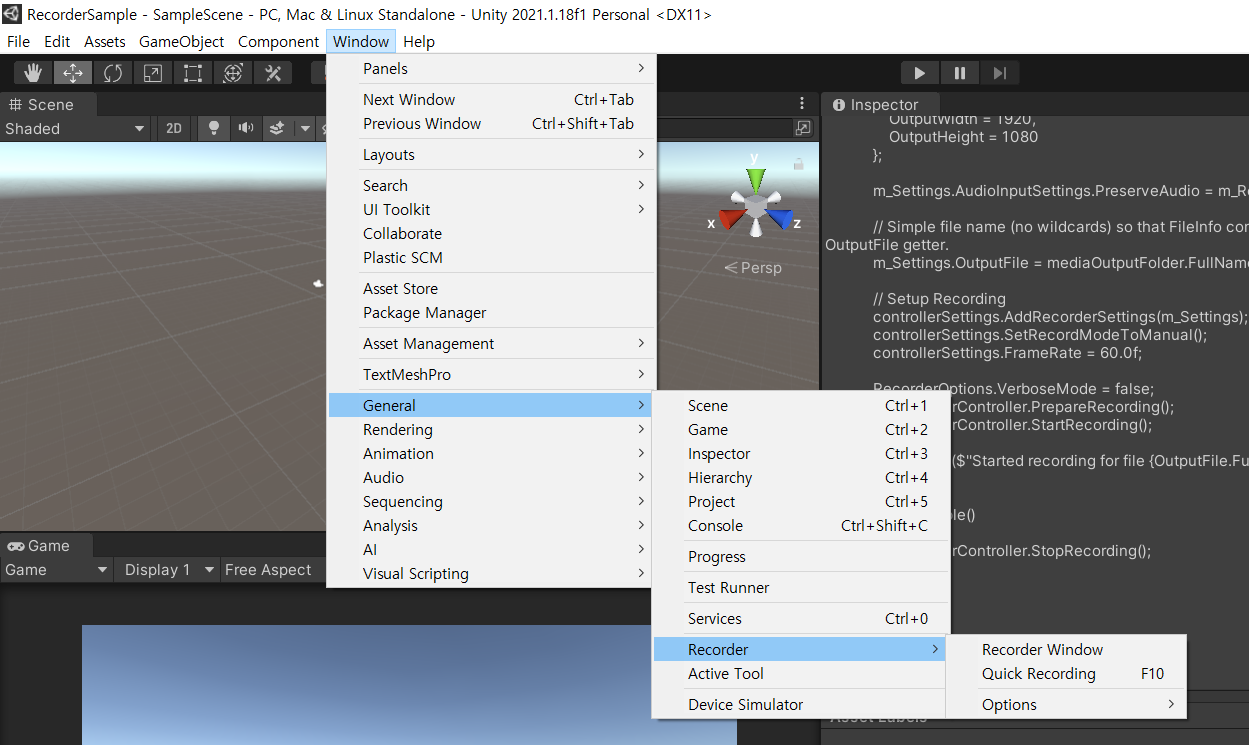Expand the Search submenu
1249x745 pixels.
pyautogui.click(x=491, y=185)
